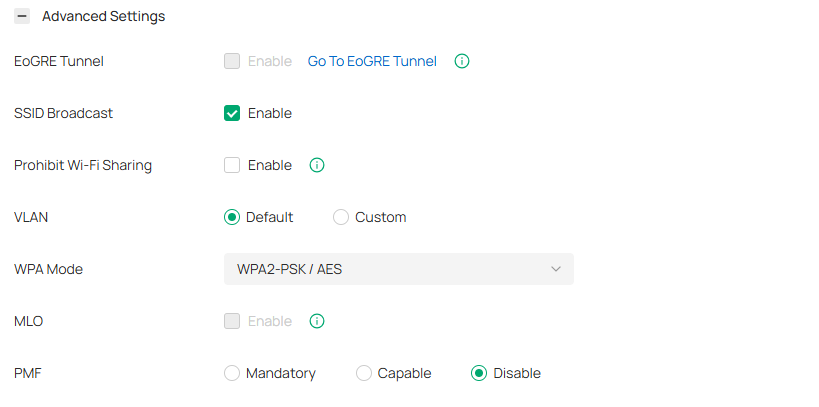Select the PMF Disable radio button
This screenshot has width=819, height=407.
tap(479, 373)
